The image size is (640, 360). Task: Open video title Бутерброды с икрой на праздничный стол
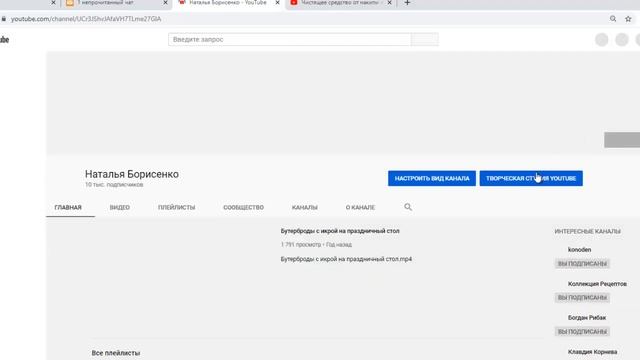(x=340, y=231)
